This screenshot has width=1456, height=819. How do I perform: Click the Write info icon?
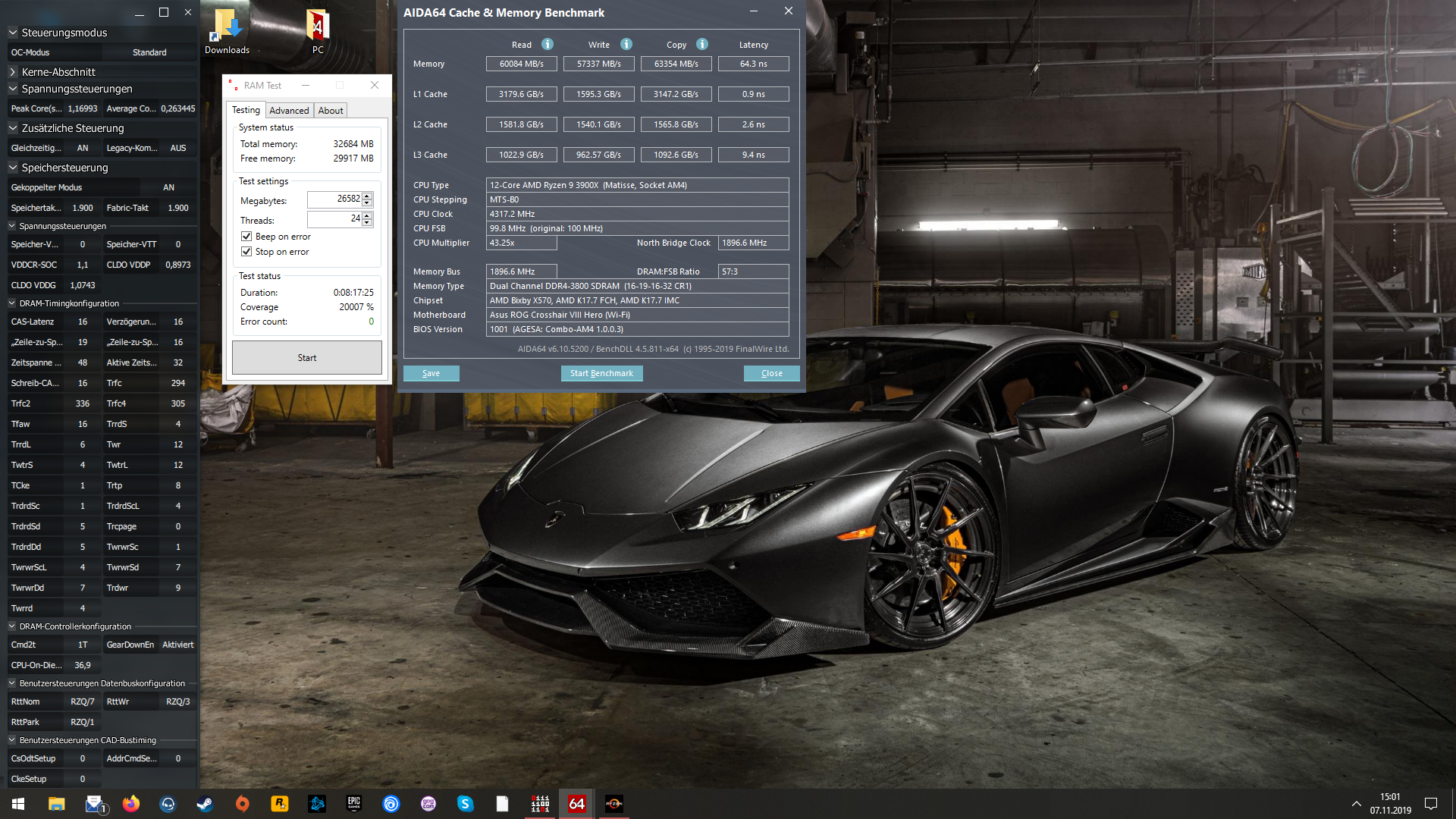click(x=626, y=44)
